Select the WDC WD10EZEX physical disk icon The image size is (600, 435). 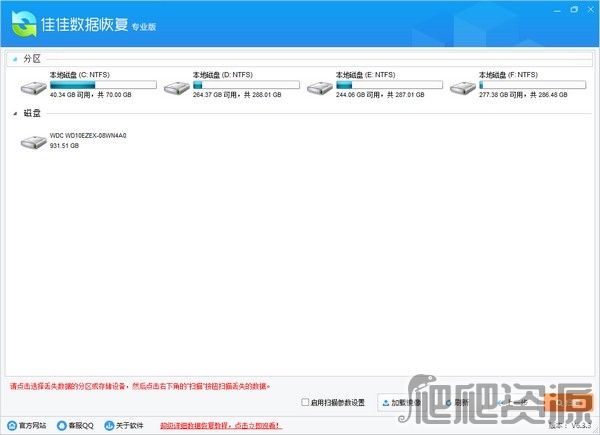point(34,142)
